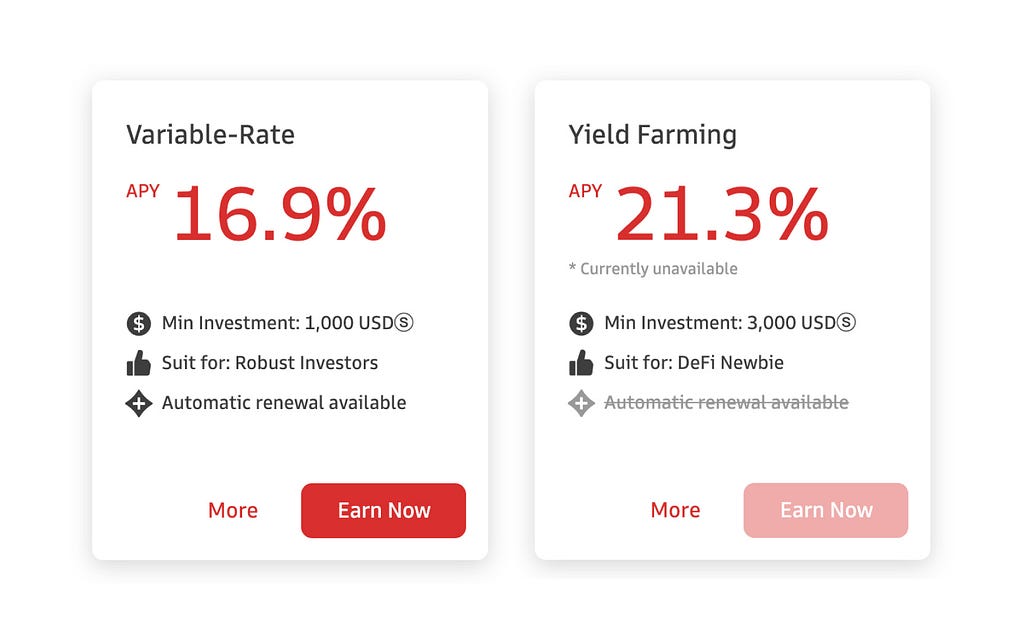Click the thumbs-up icon beside DeFi Newbie
This screenshot has width=1024, height=640.
(581, 363)
